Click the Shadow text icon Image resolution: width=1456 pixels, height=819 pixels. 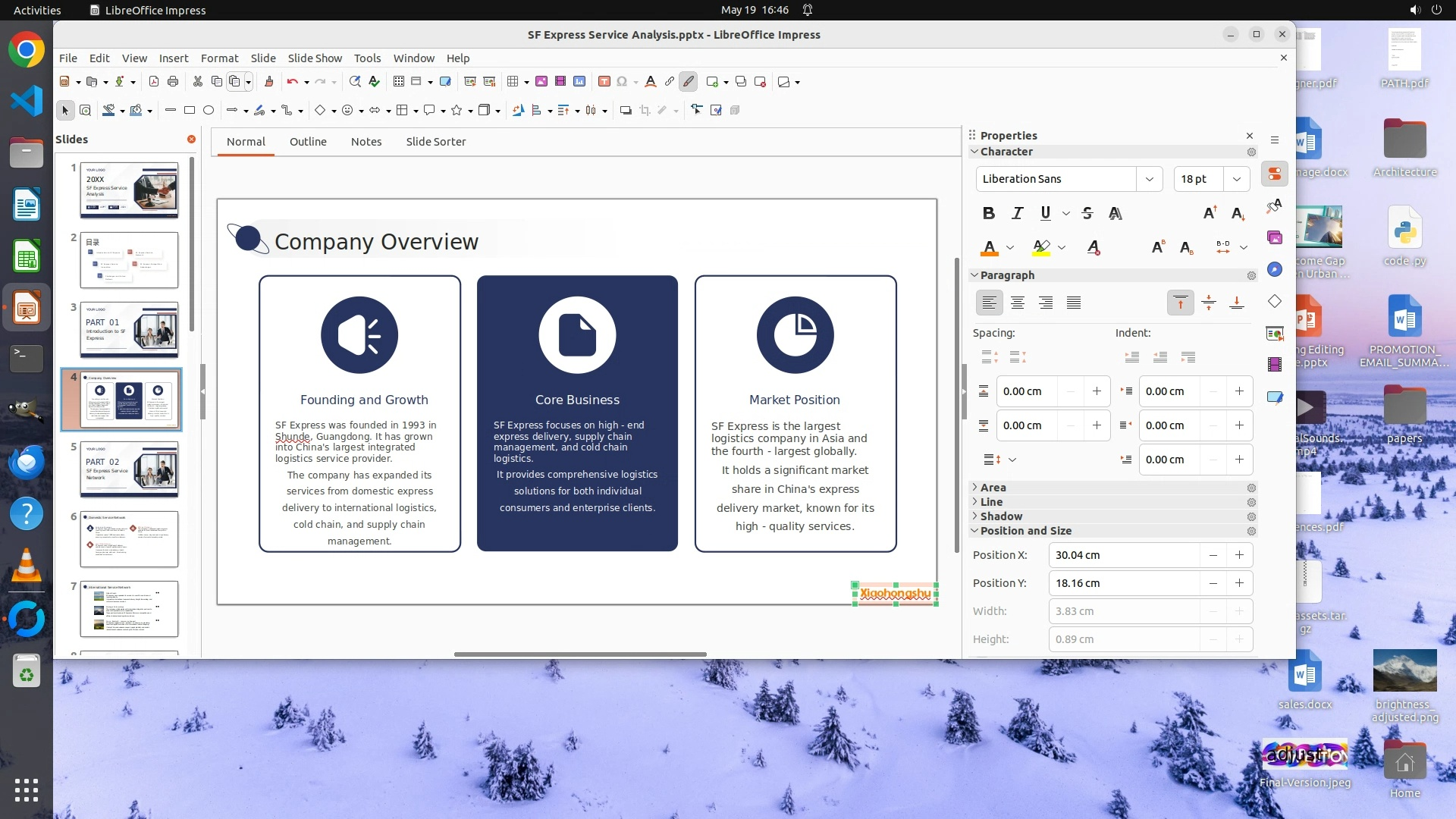click(1115, 213)
